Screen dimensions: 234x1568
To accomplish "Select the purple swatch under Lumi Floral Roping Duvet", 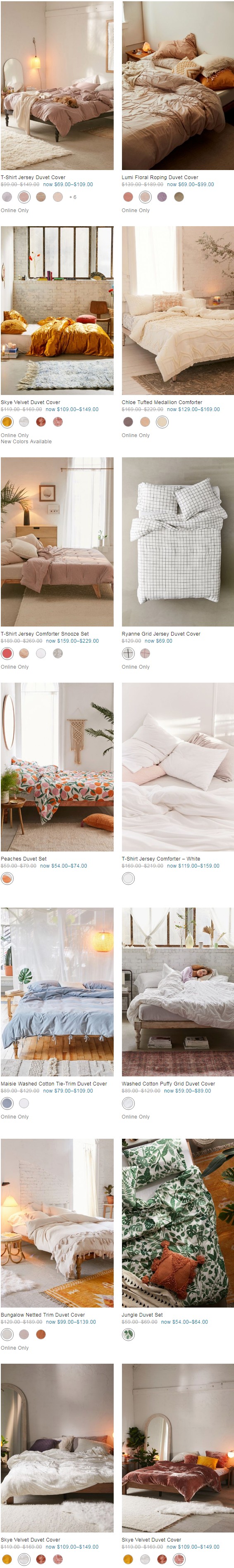I will pos(162,196).
